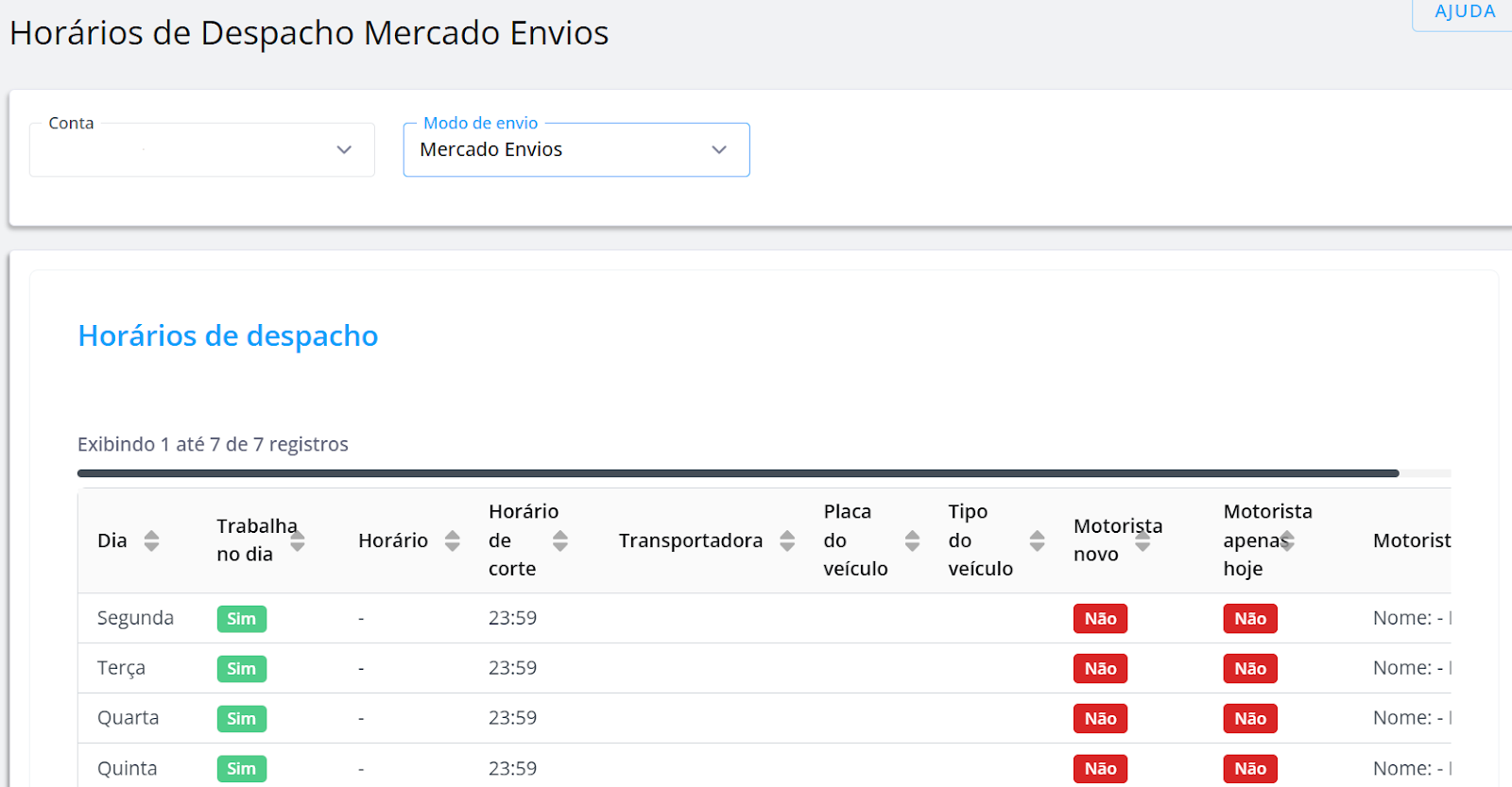The height and width of the screenshot is (787, 1512).
Task: Click the 23:59 cutoff time for Segunda
Action: click(x=512, y=618)
